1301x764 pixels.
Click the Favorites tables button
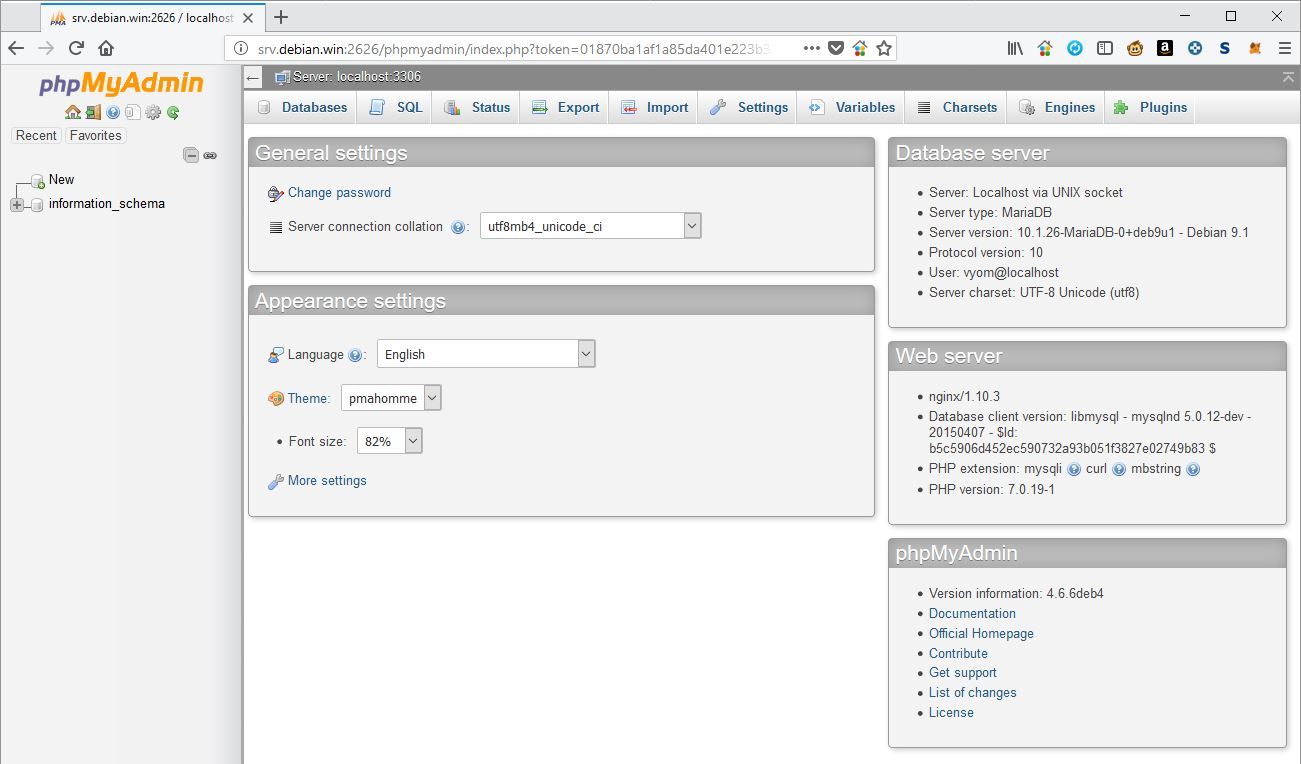point(95,136)
